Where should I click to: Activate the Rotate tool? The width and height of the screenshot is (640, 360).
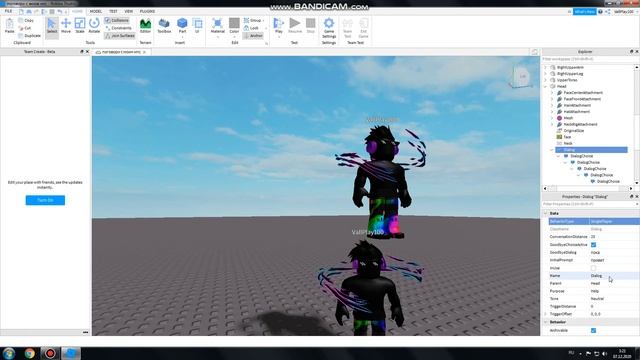(x=94, y=26)
